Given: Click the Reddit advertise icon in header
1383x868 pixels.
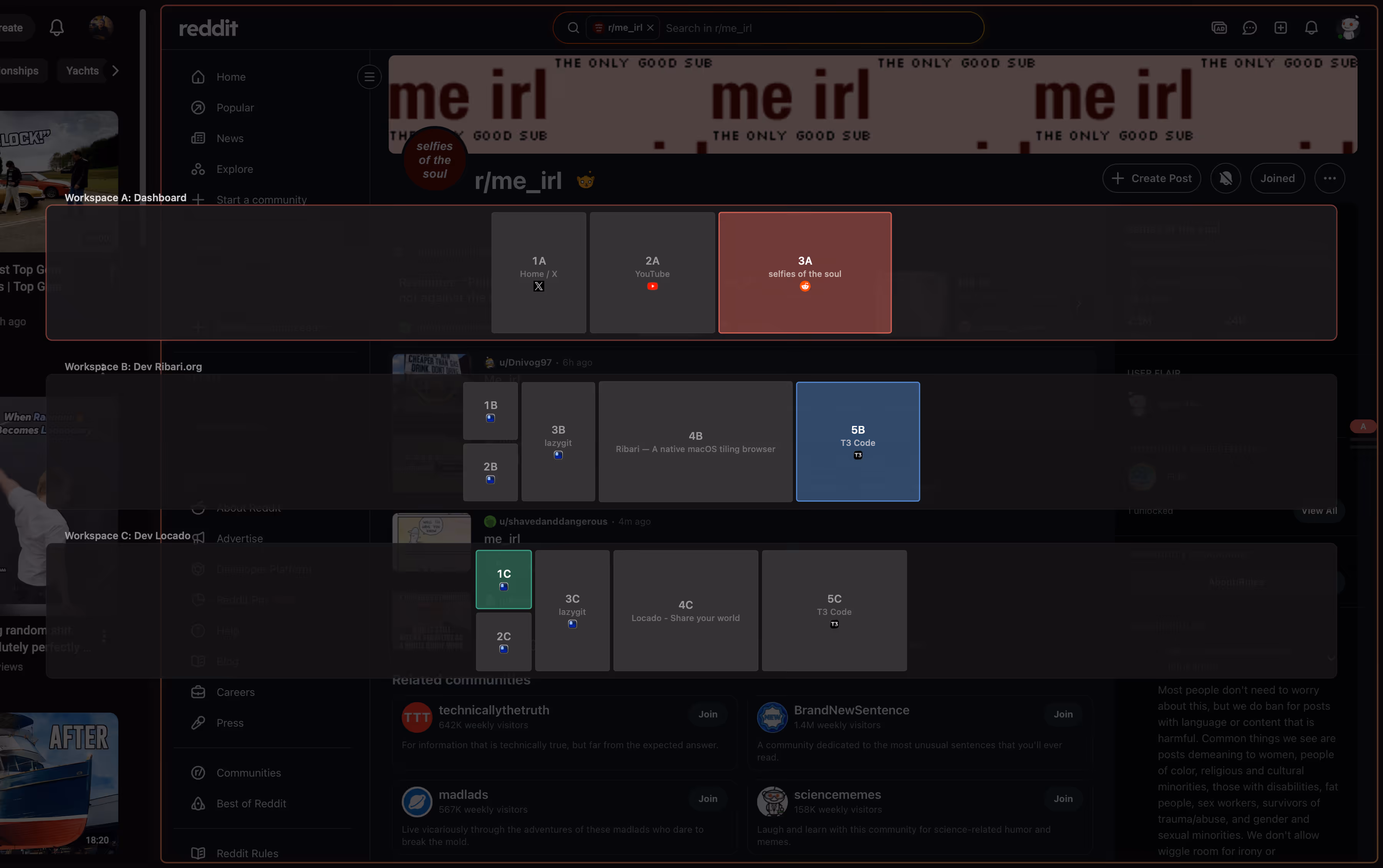Looking at the screenshot, I should [1219, 28].
